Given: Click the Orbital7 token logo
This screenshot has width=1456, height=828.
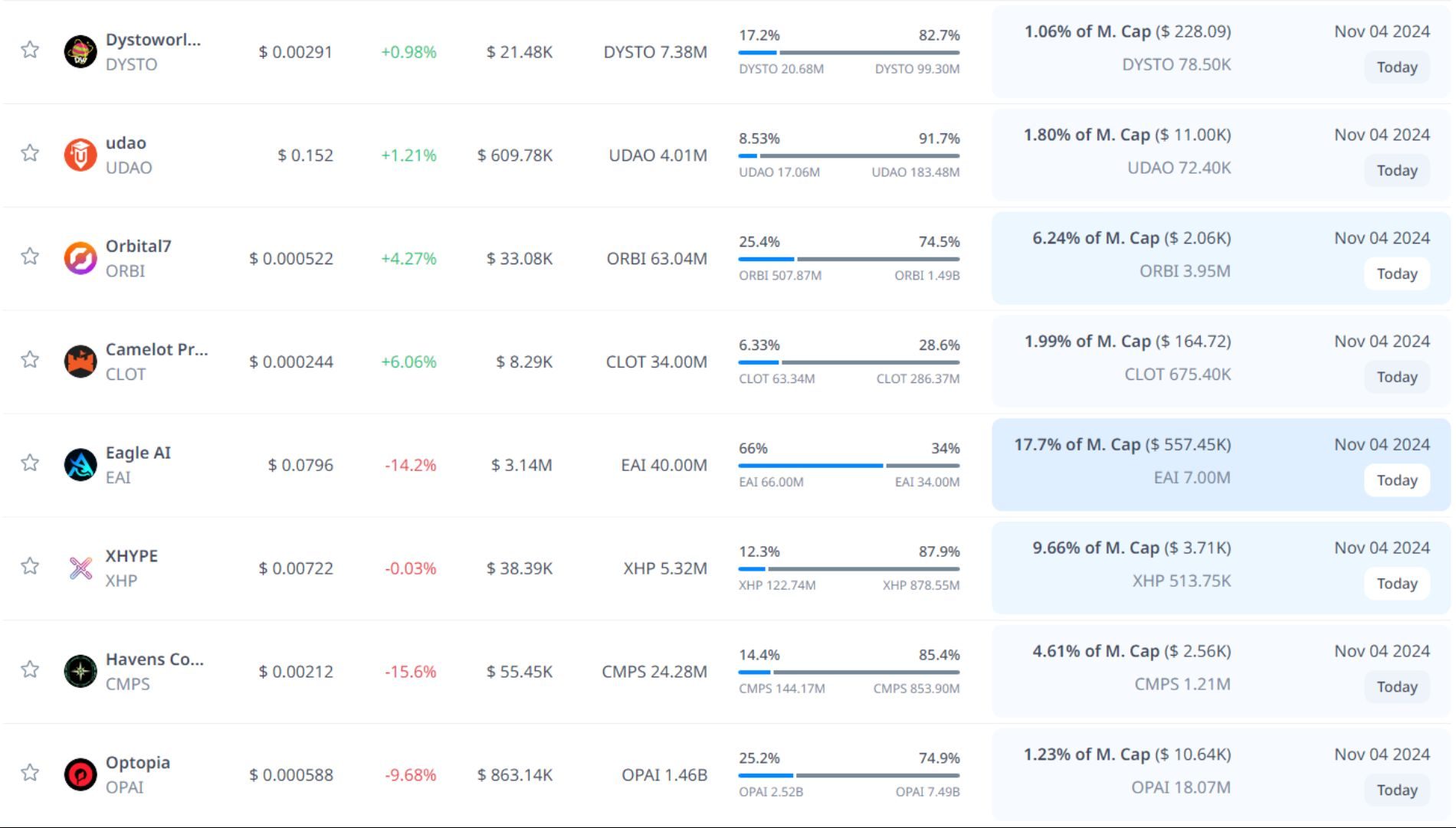Looking at the screenshot, I should [x=80, y=259].
